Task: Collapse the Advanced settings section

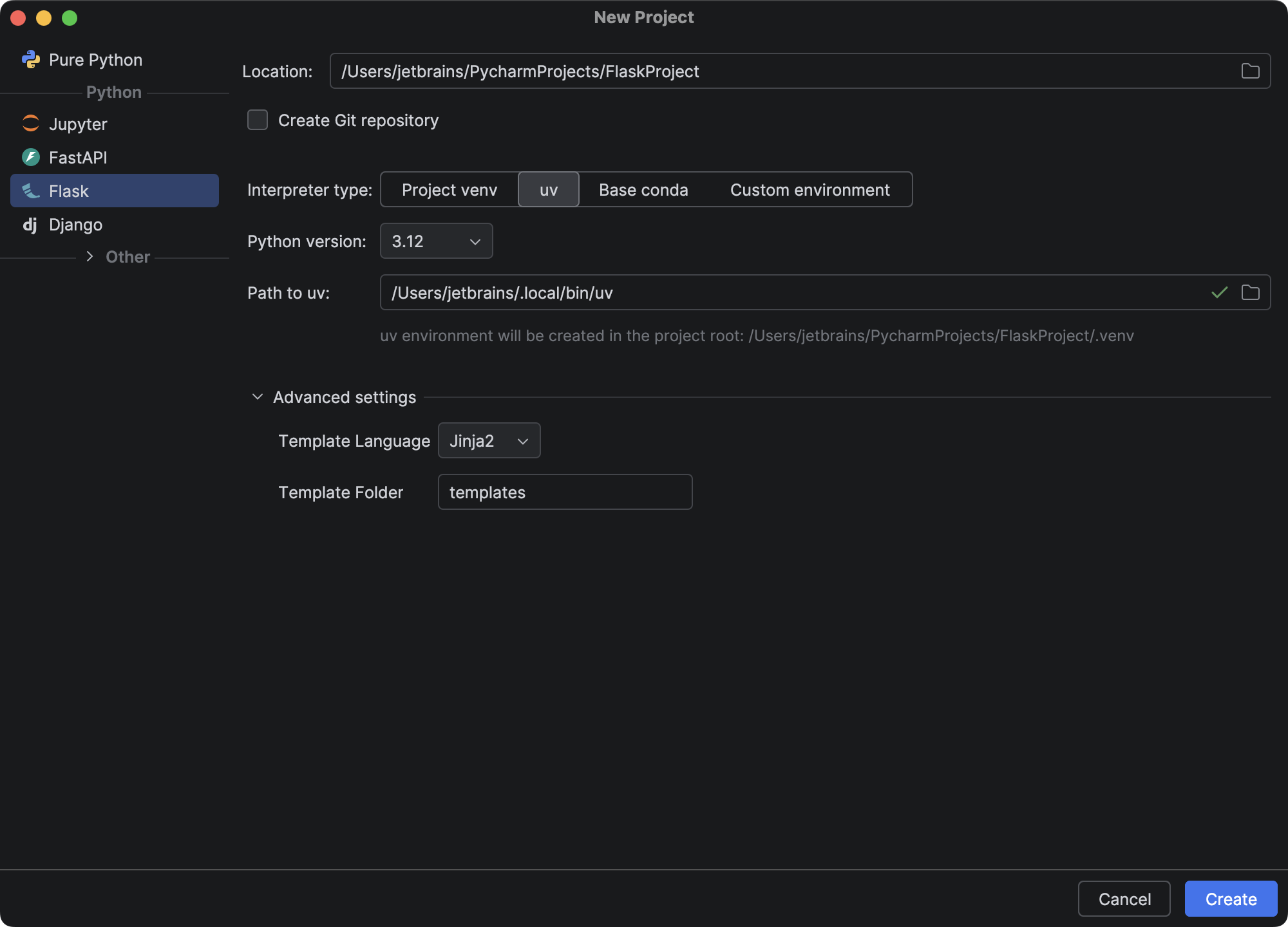Action: tap(258, 397)
